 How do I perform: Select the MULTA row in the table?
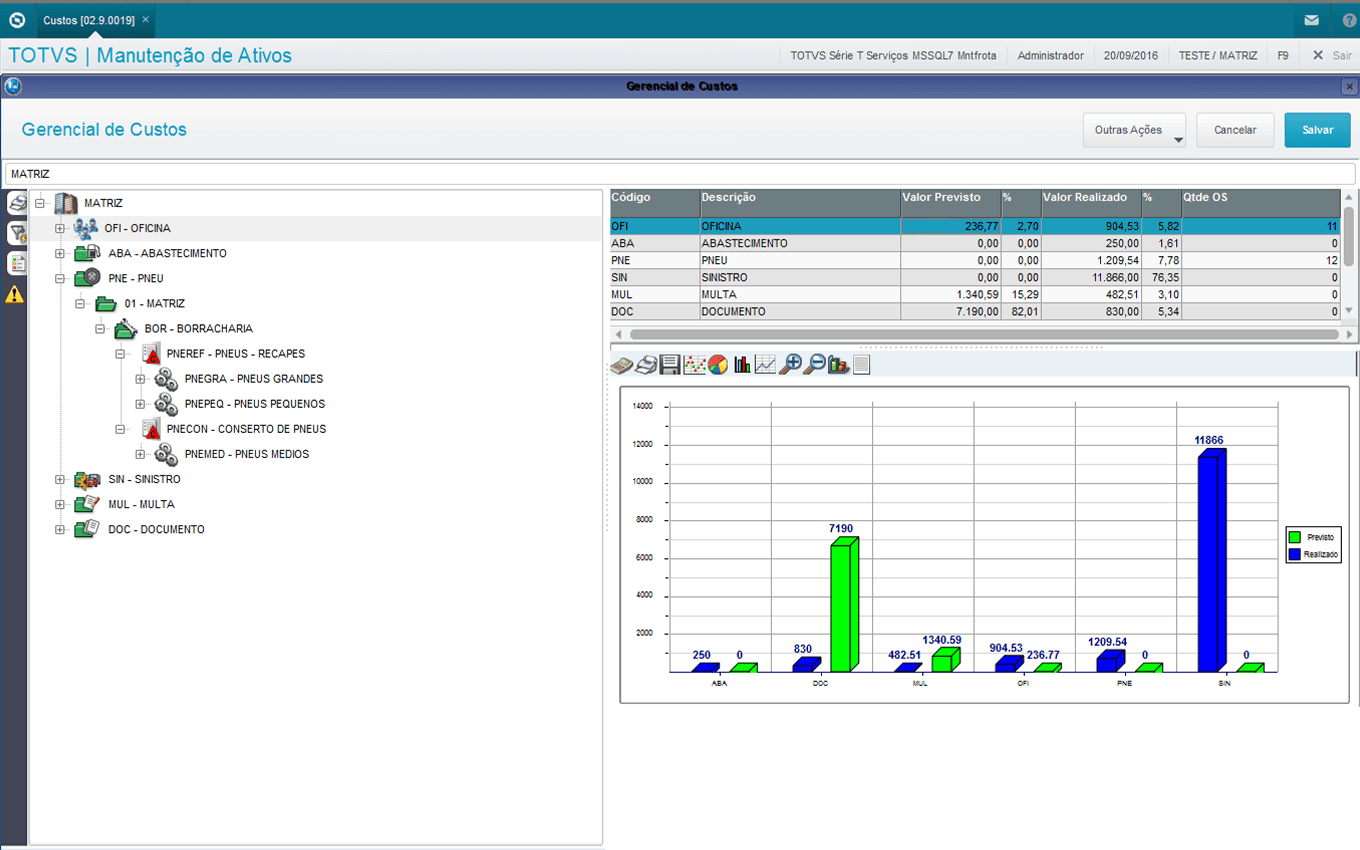pos(975,294)
